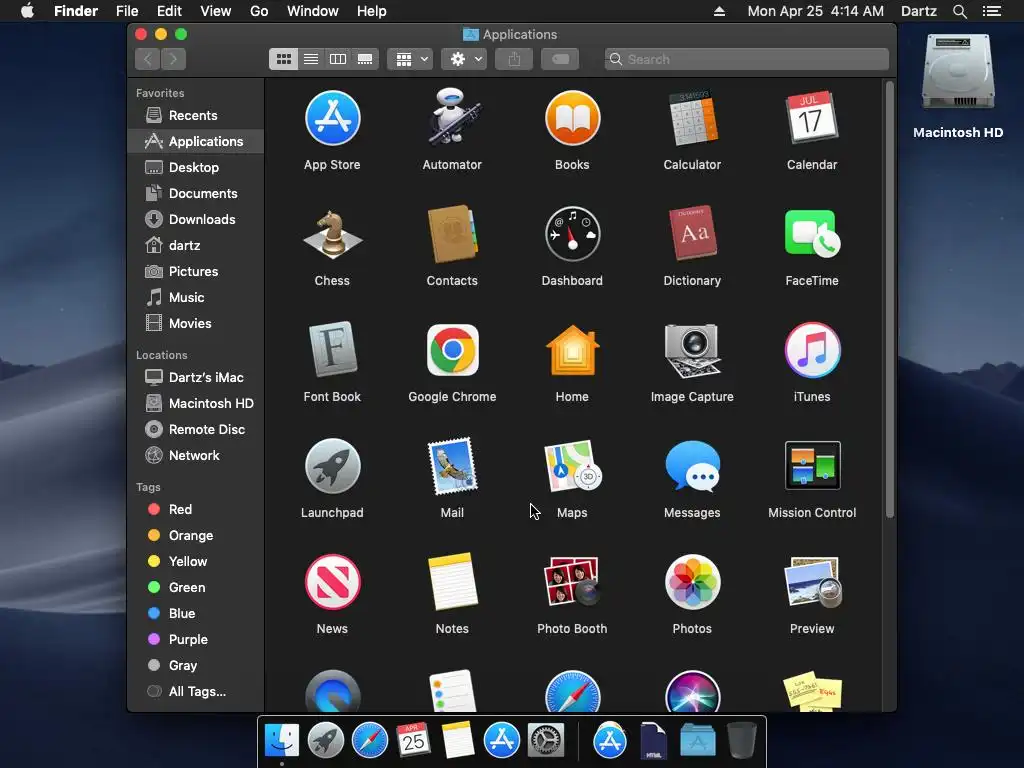1024x768 pixels.
Task: Click the Calendar app icon in Applications
Action: click(x=812, y=118)
